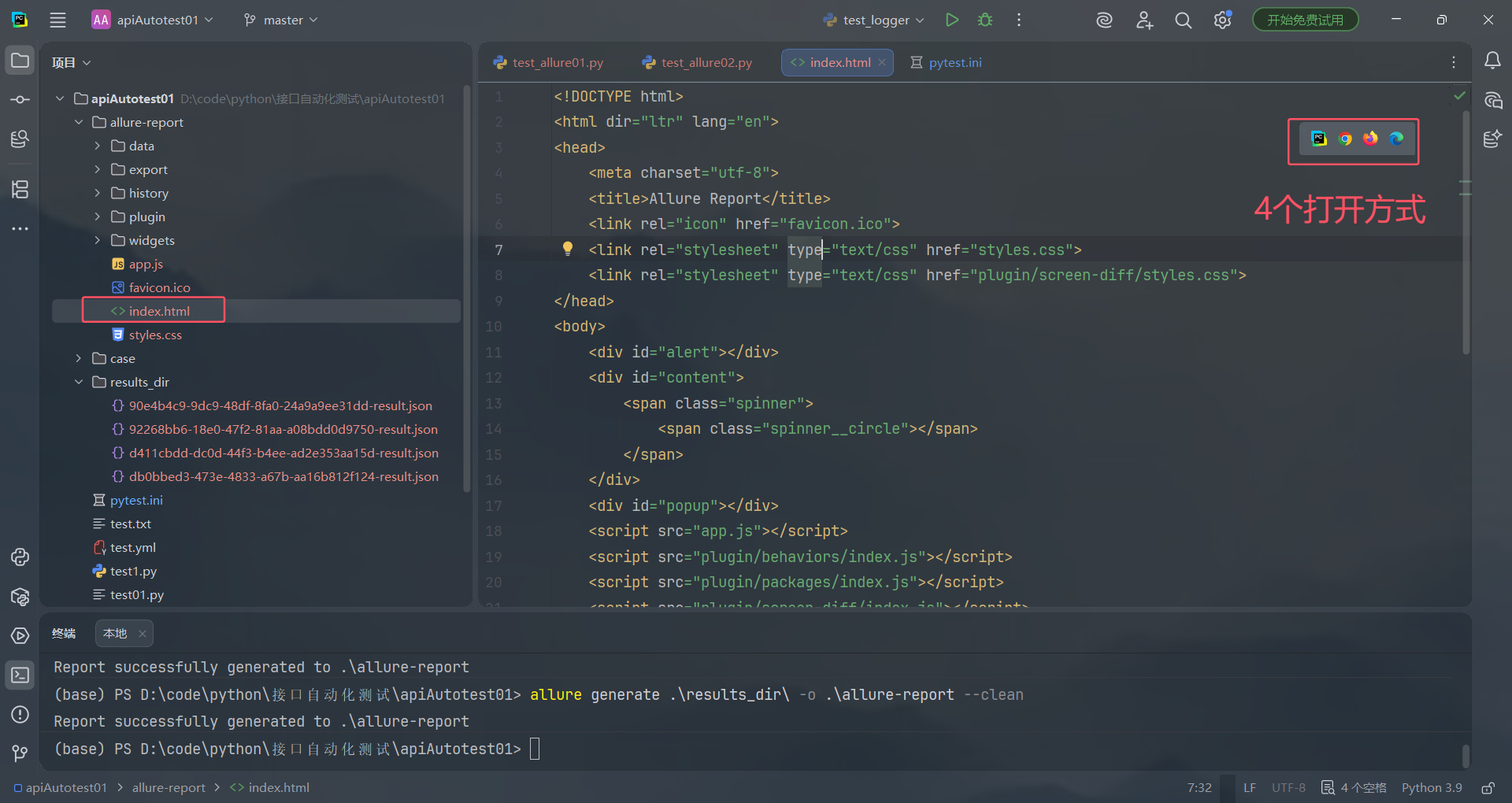Open editor tabs options menu
1512x803 pixels.
1454,62
